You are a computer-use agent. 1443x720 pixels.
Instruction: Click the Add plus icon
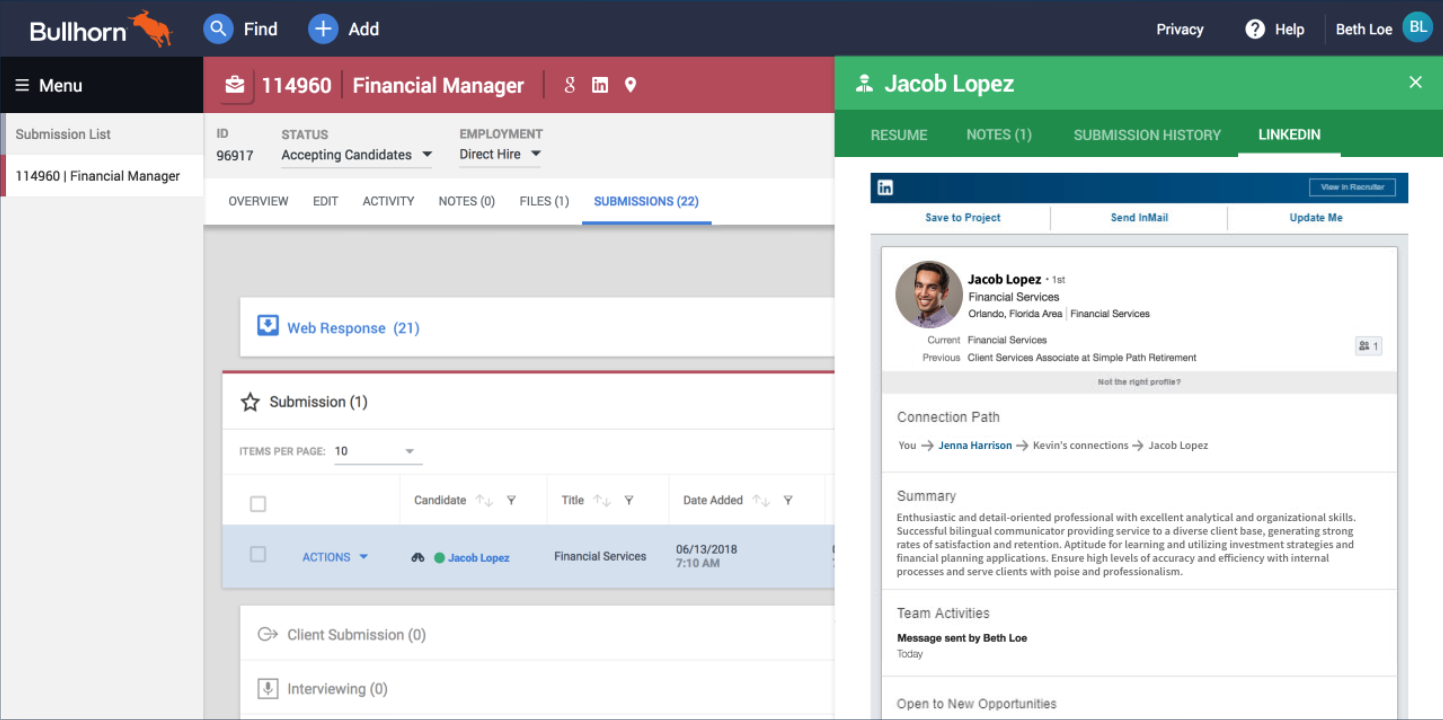(322, 29)
